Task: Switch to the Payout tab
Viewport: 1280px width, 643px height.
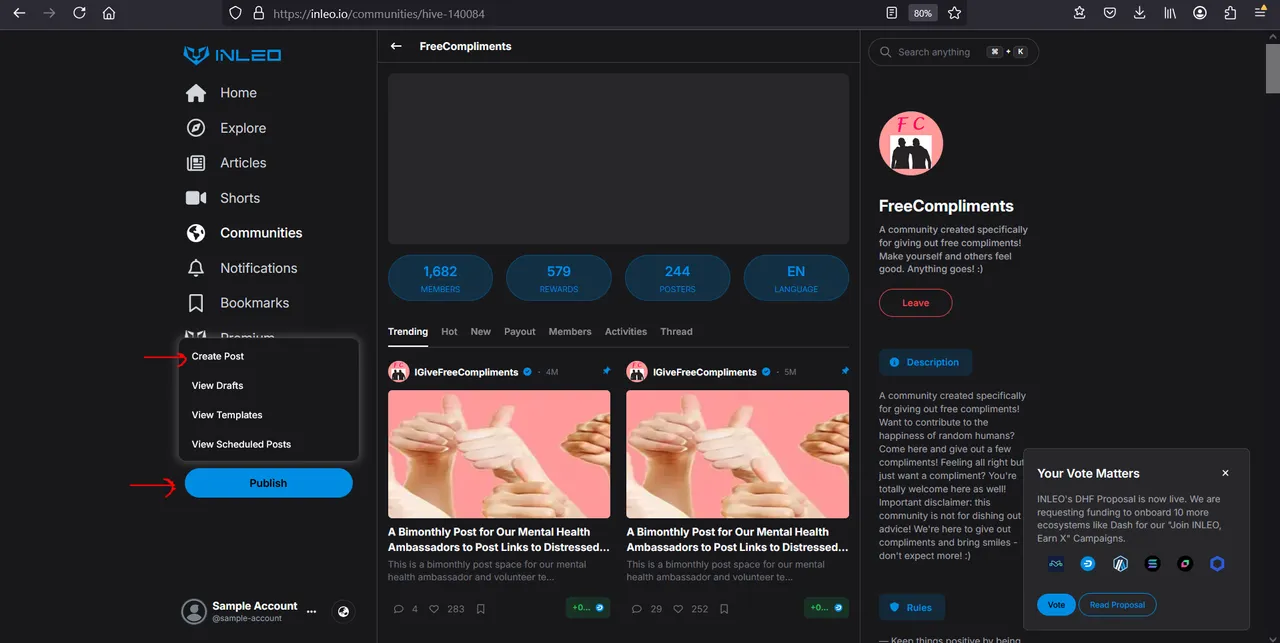Action: (x=520, y=331)
